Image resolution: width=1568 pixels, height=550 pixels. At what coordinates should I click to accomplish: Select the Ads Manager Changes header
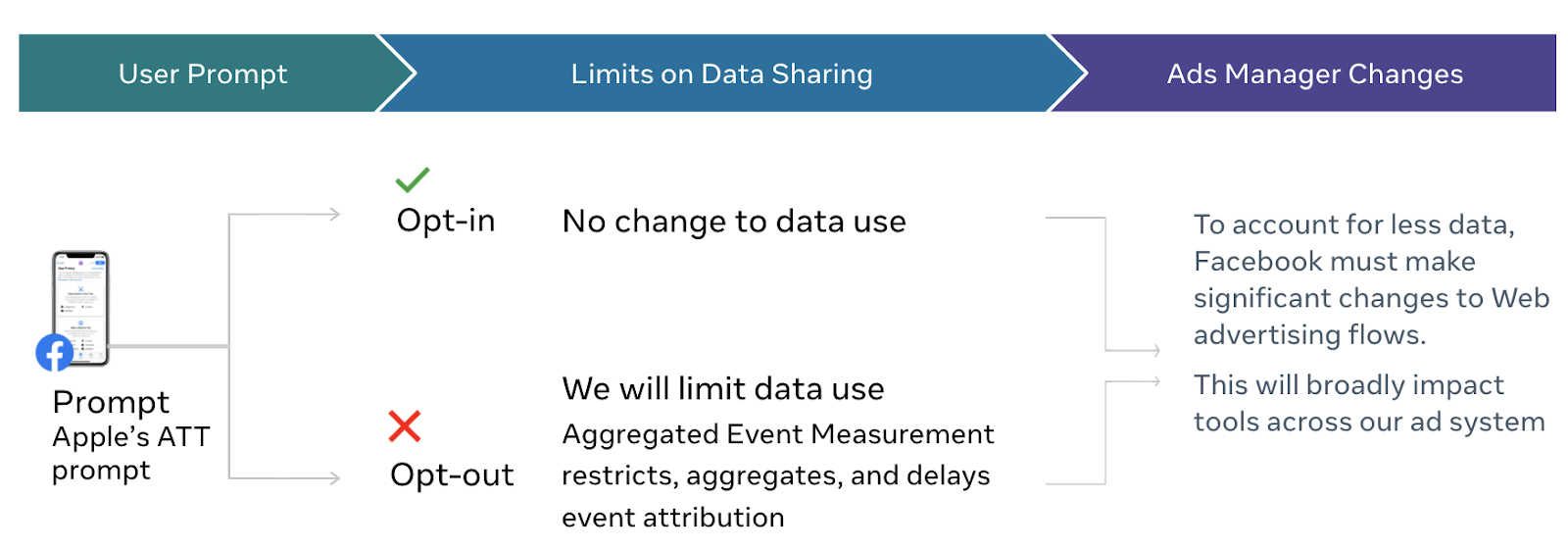point(1314,74)
